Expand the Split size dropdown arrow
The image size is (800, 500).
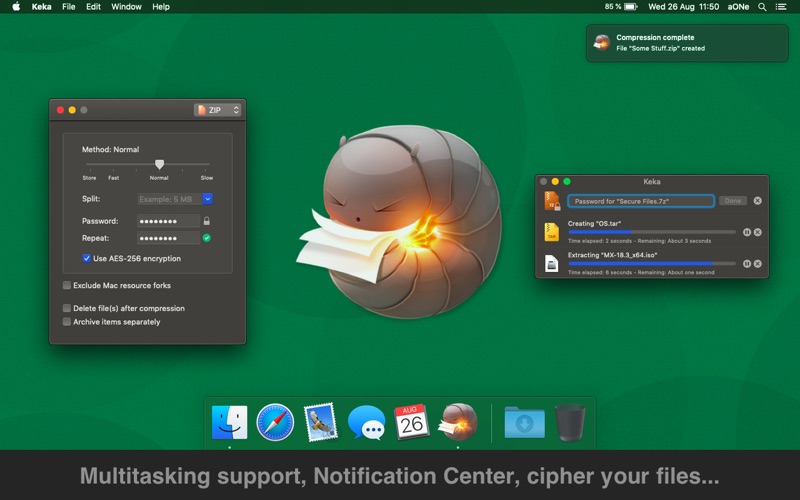(207, 199)
